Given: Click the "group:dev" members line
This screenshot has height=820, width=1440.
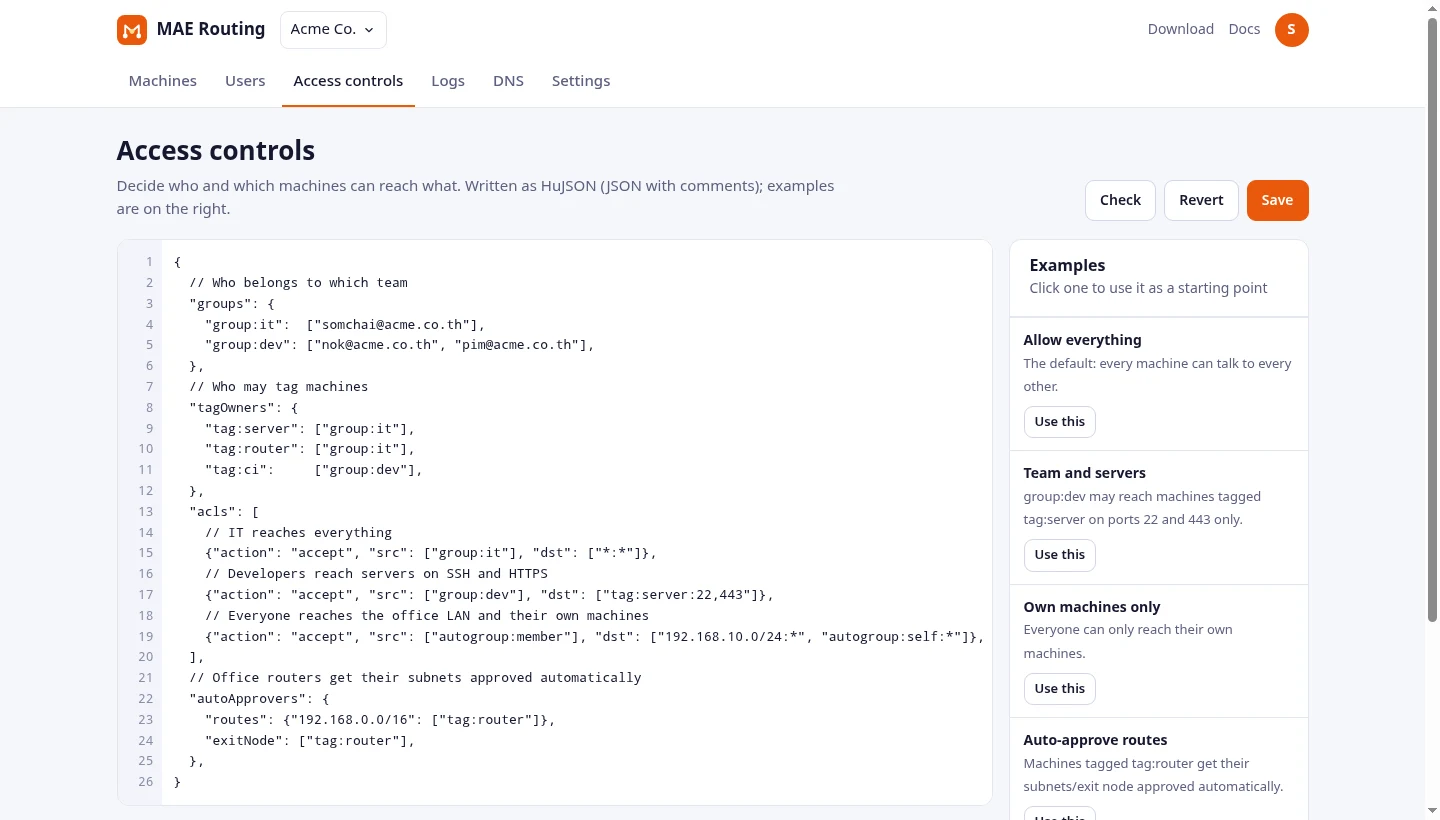Looking at the screenshot, I should (x=400, y=346).
